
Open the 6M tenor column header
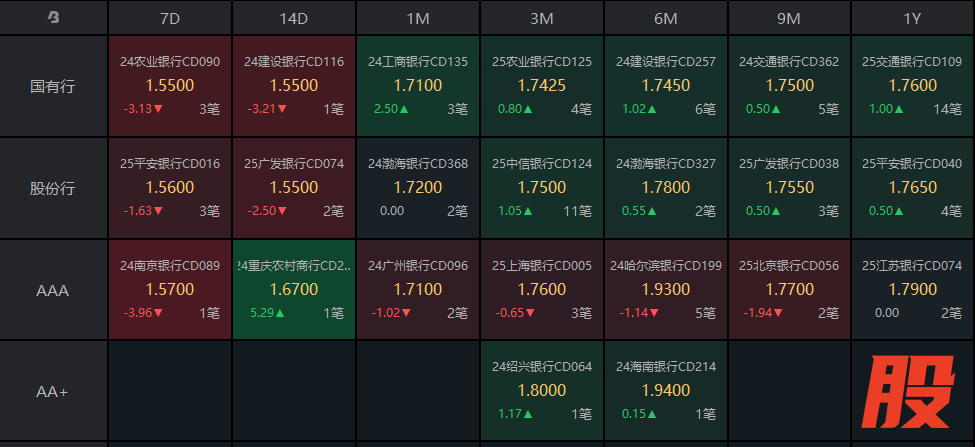click(x=666, y=18)
